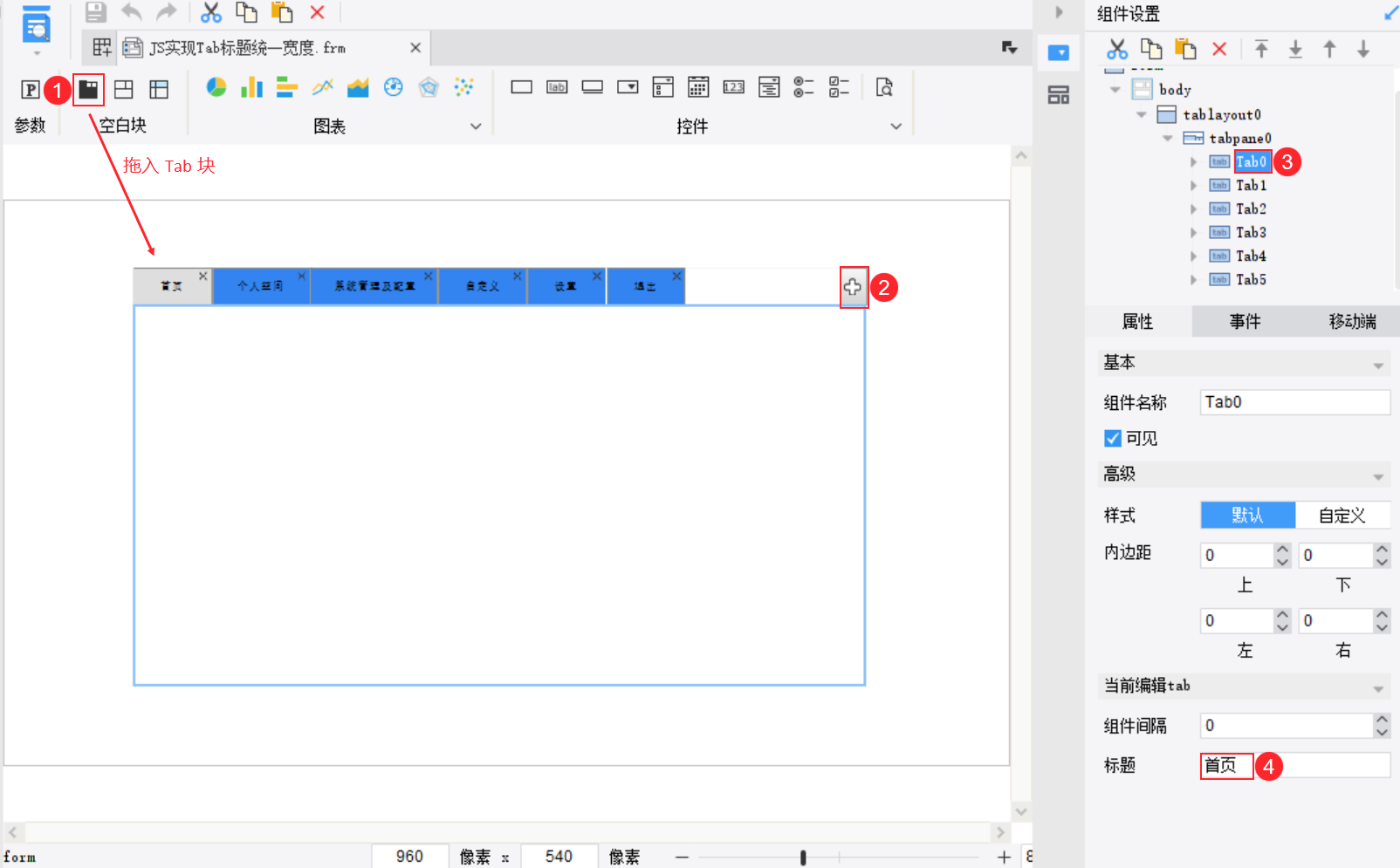Screen dimensions: 1400x868
Task: Select the label widget icon
Action: [x=557, y=87]
